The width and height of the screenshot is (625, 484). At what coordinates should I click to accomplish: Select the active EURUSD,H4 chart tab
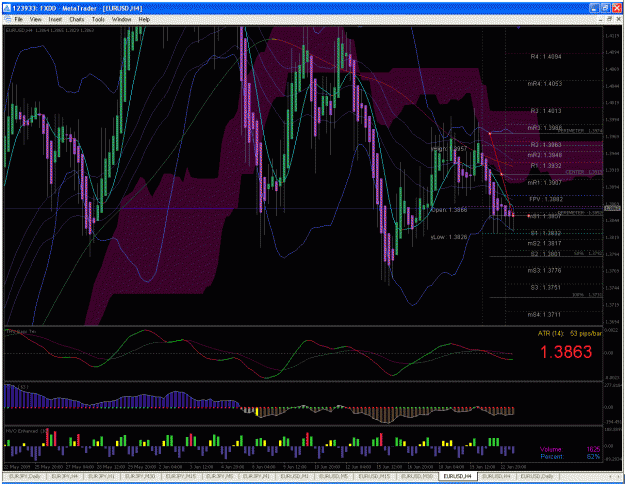[x=457, y=476]
